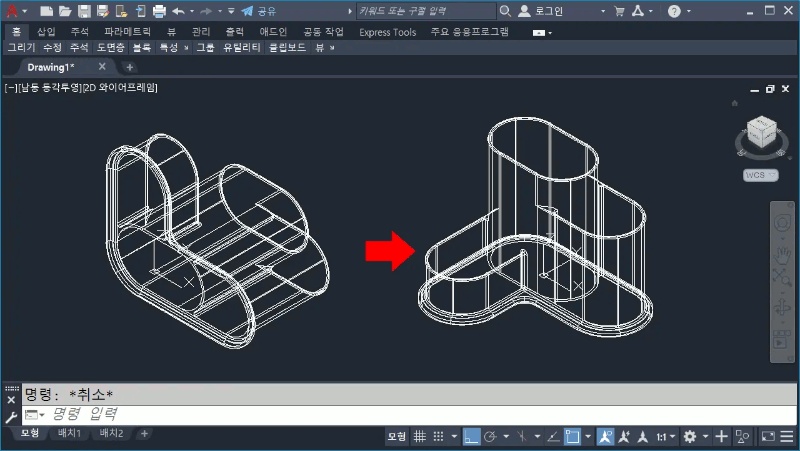Open the workspace switching gear icon
Viewport: 800px width, 451px height.
(x=691, y=437)
